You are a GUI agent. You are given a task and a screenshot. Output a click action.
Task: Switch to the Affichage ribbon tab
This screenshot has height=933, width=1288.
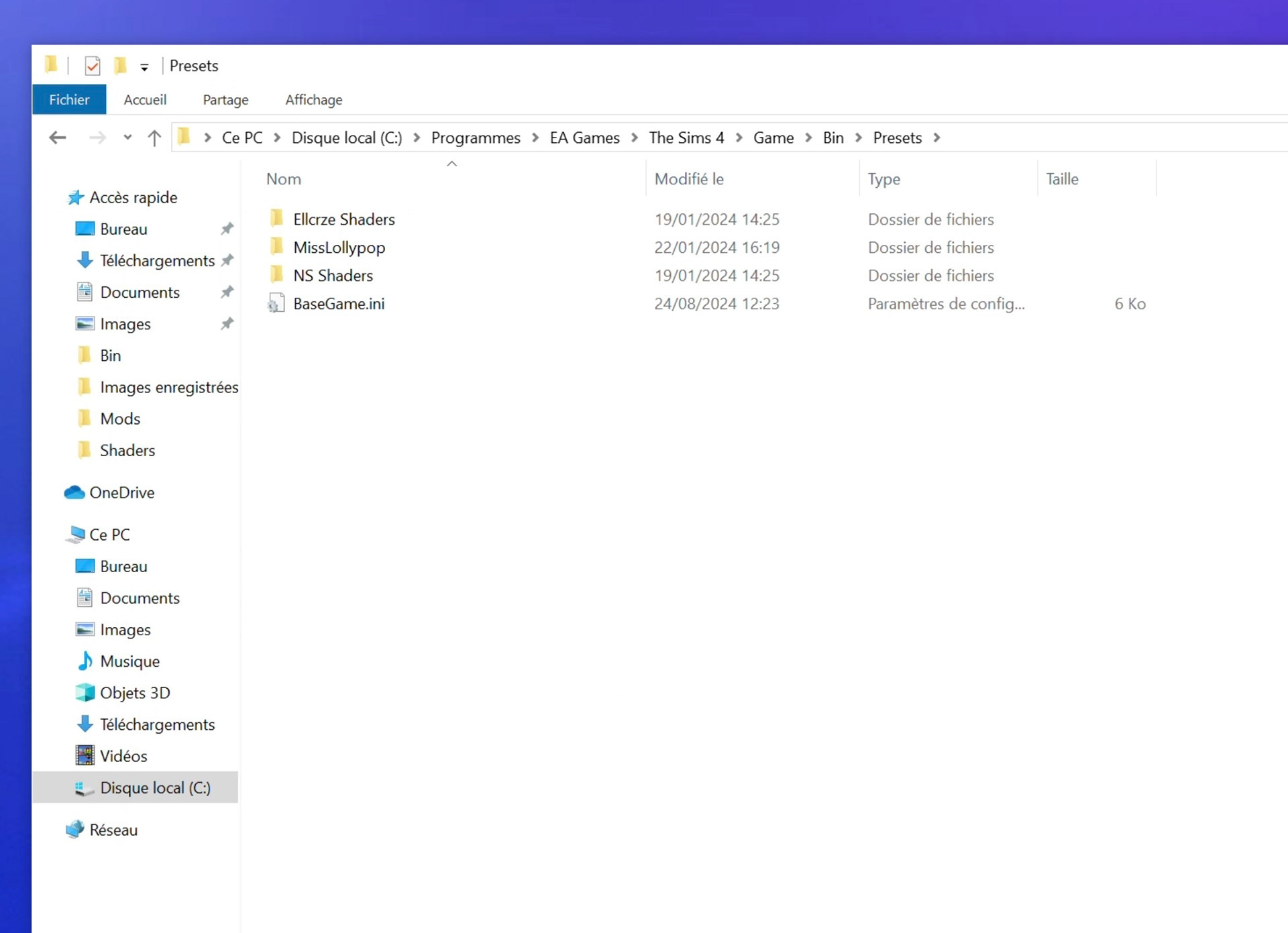(x=313, y=99)
